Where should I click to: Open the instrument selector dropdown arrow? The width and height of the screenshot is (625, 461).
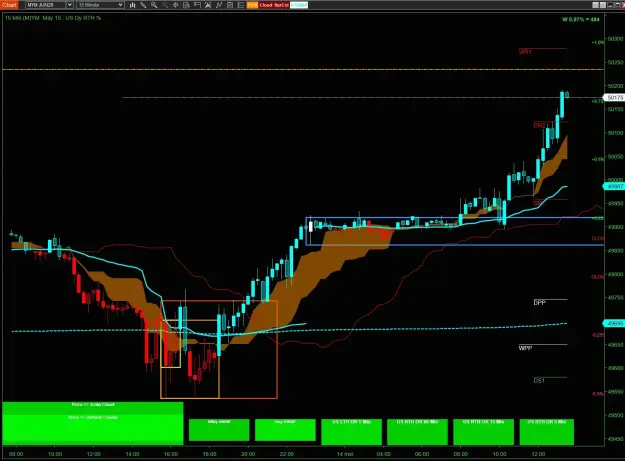[x=70, y=5]
